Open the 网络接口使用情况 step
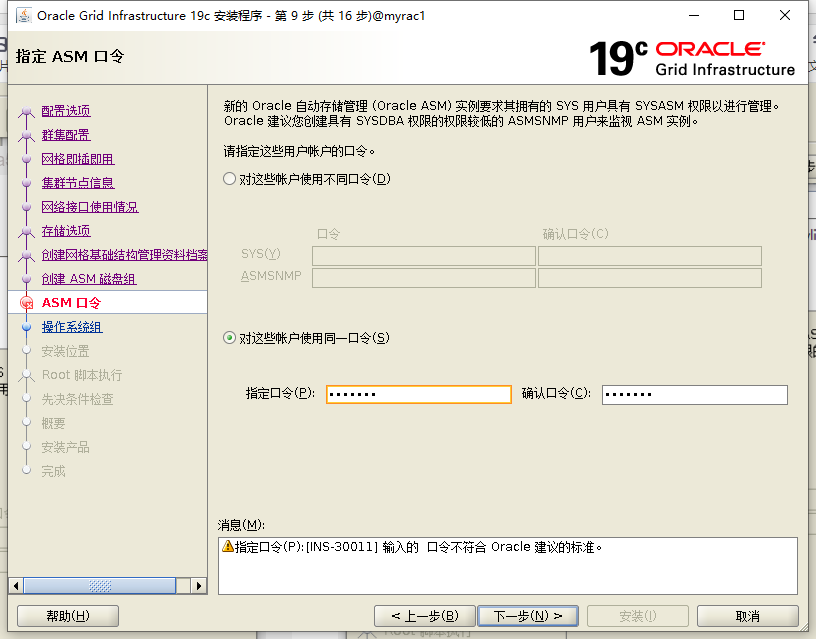The height and width of the screenshot is (639, 816). click(90, 207)
